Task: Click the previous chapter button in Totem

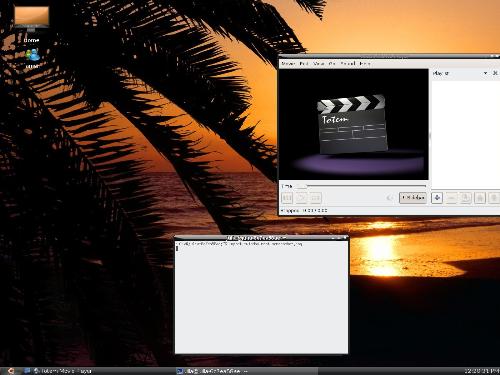Action: [287, 198]
